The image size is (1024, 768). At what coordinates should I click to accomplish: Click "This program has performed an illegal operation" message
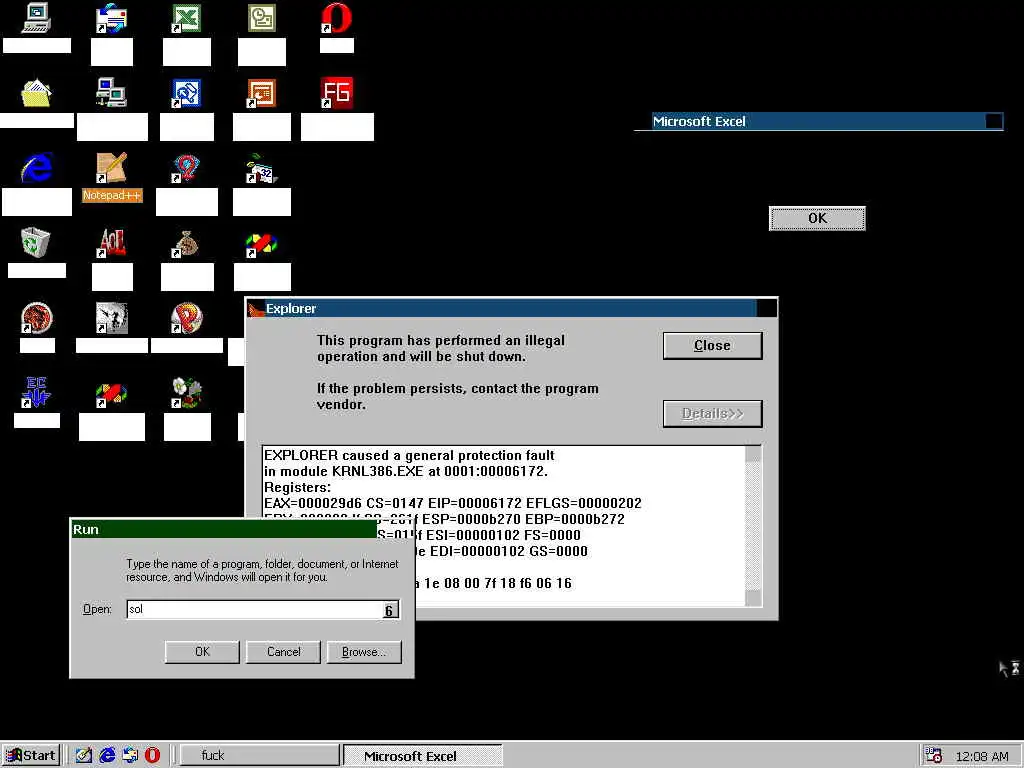click(x=441, y=348)
